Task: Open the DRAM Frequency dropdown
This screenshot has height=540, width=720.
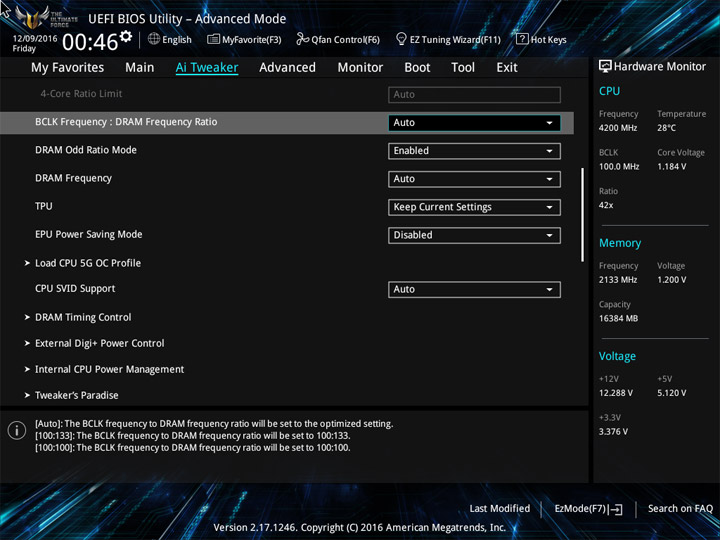Action: [474, 179]
